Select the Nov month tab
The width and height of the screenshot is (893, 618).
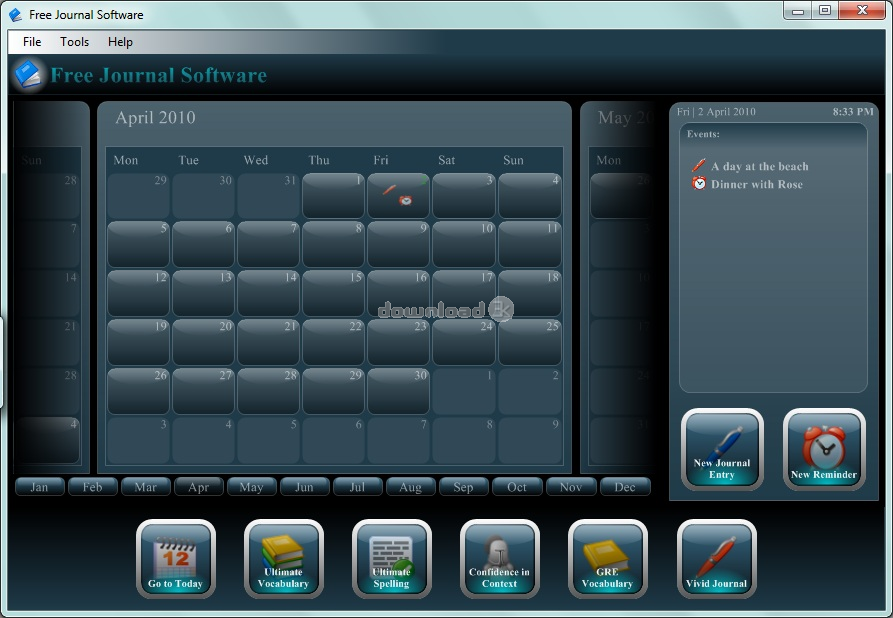pyautogui.click(x=571, y=487)
